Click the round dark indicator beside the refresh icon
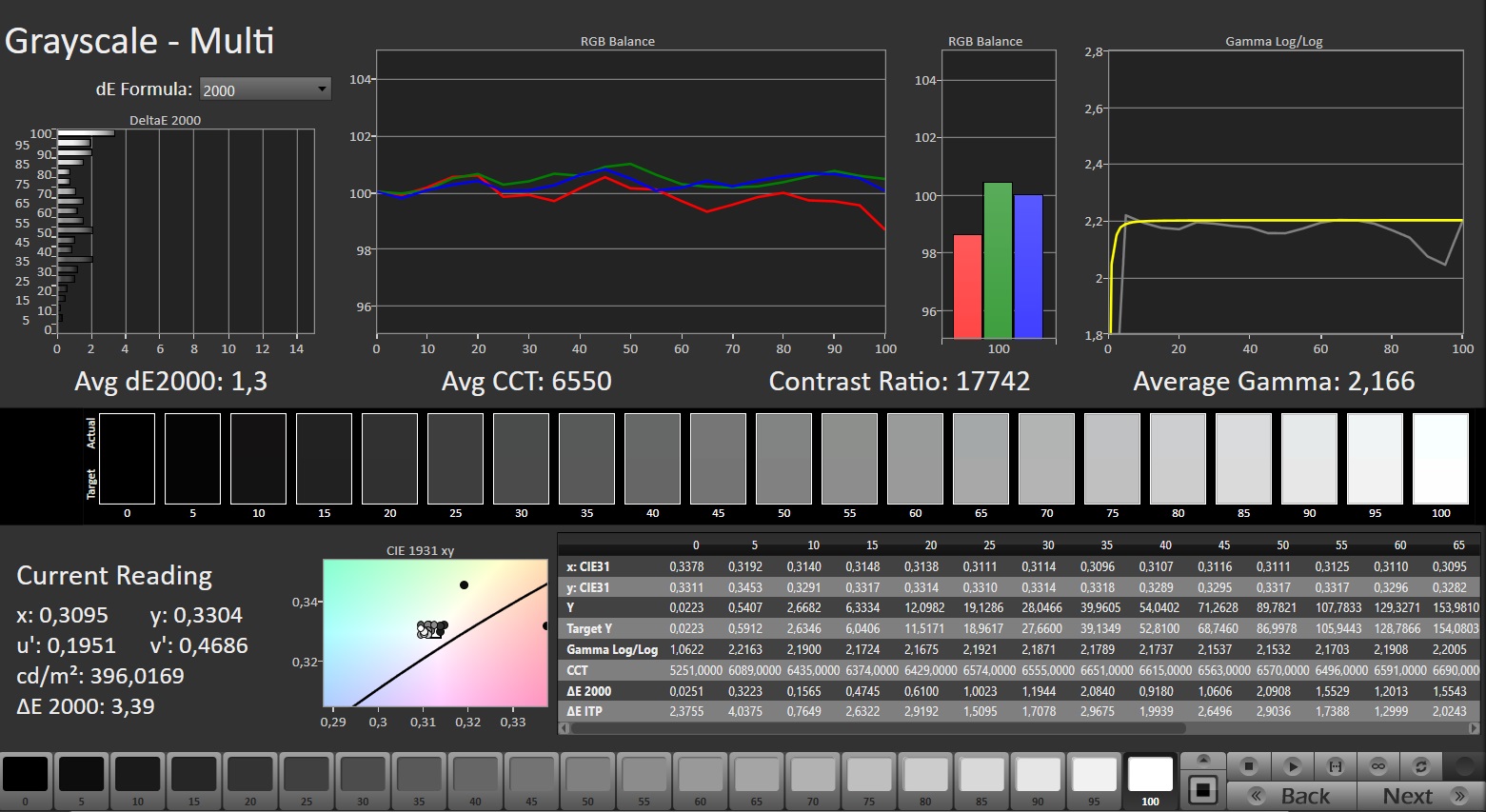 pyautogui.click(x=1463, y=766)
